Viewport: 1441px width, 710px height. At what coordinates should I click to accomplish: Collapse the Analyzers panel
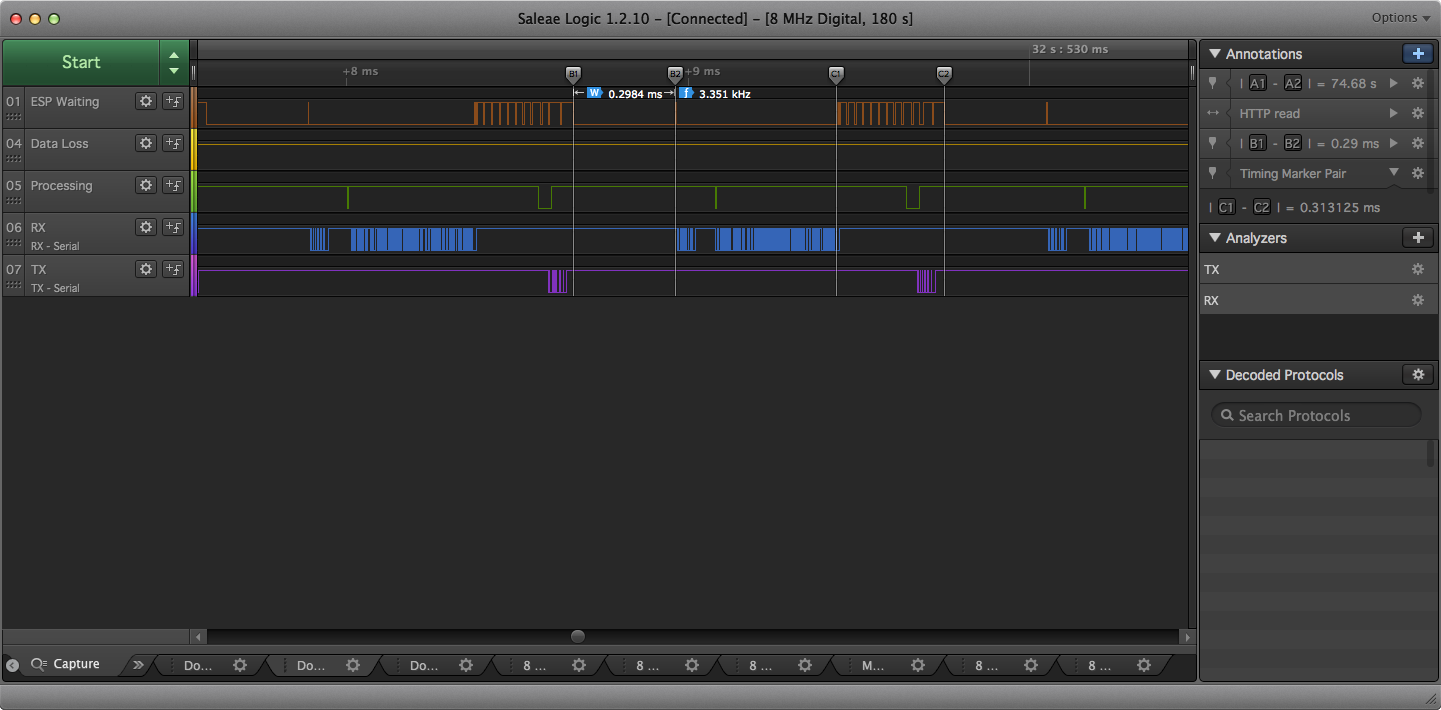tap(1215, 238)
